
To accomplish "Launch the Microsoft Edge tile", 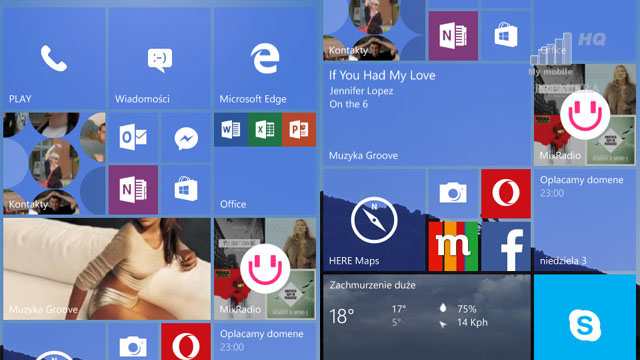I will point(265,58).
